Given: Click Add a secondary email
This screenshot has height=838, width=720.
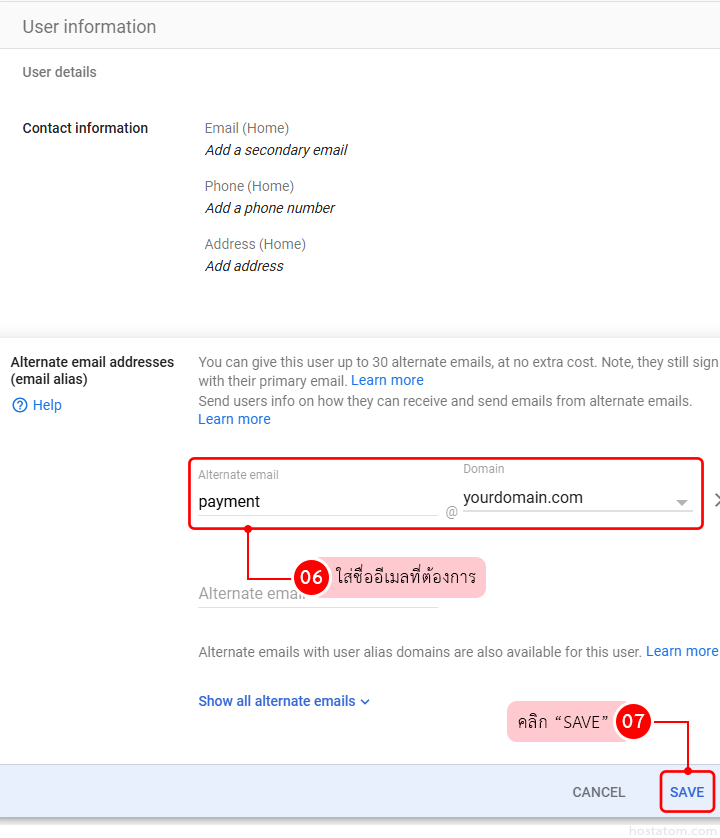Looking at the screenshot, I should point(276,150).
